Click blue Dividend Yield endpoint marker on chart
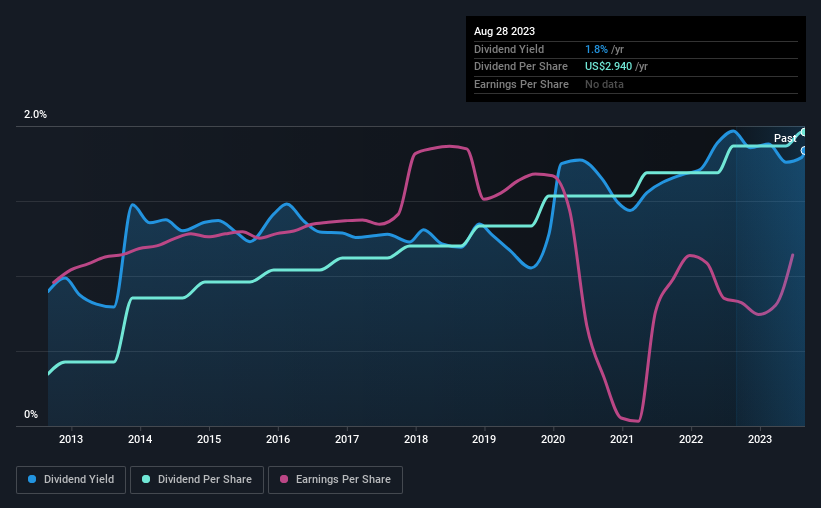The height and width of the screenshot is (508, 821). coord(804,151)
